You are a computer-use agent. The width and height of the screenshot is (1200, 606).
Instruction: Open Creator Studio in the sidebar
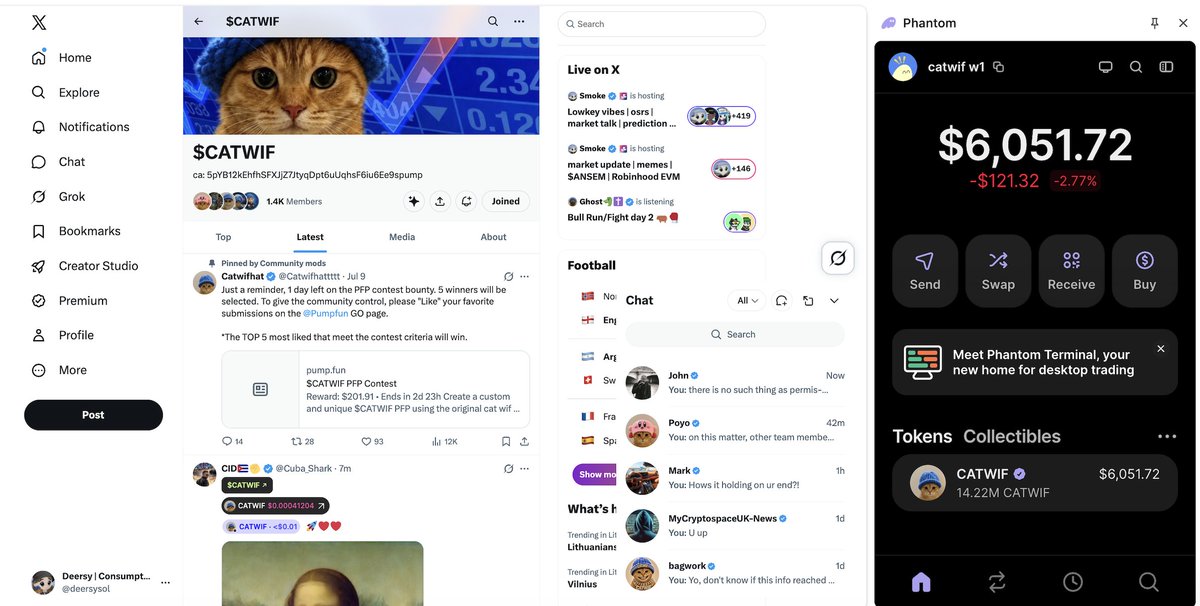[84, 266]
